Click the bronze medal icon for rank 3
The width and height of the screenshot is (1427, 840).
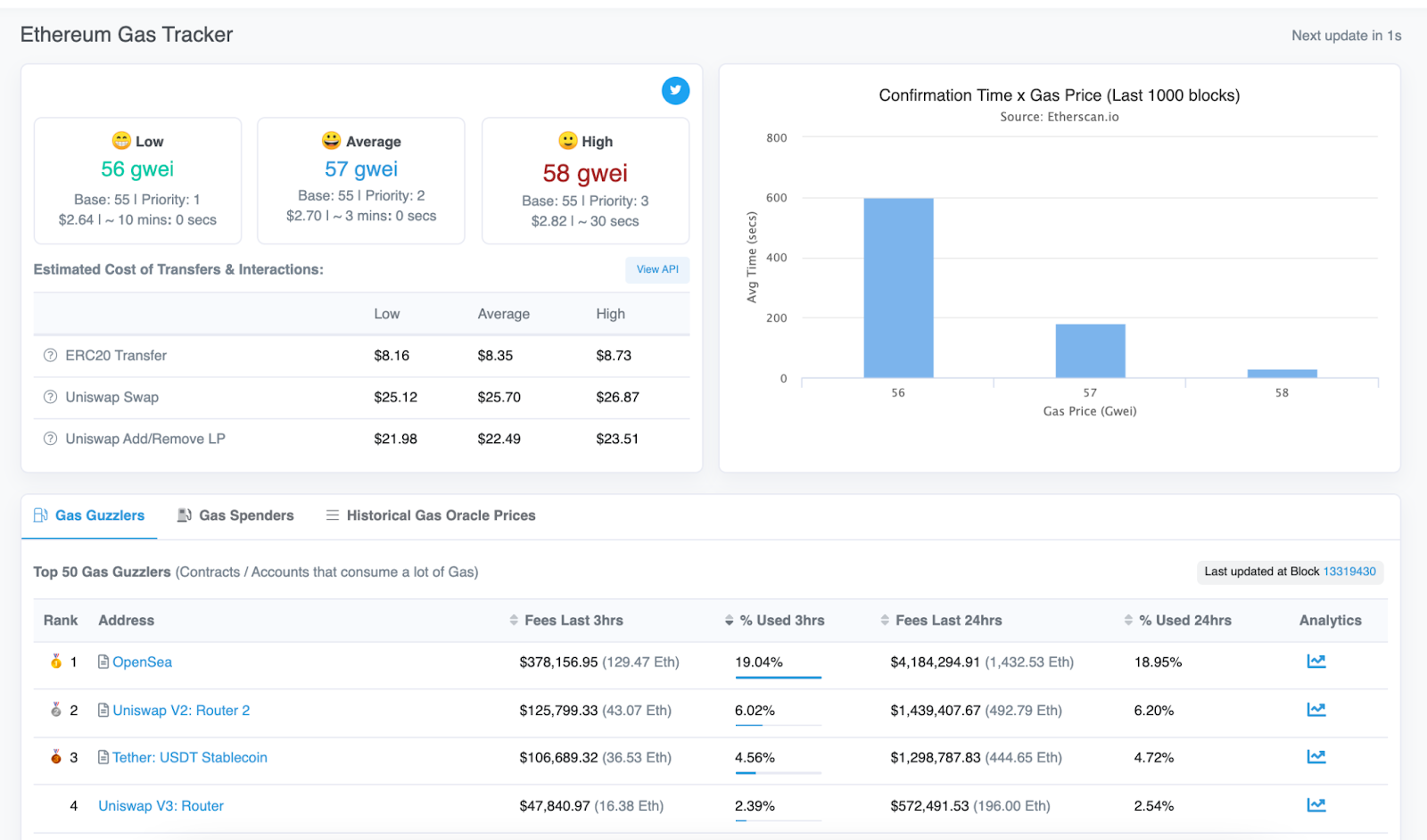point(56,757)
